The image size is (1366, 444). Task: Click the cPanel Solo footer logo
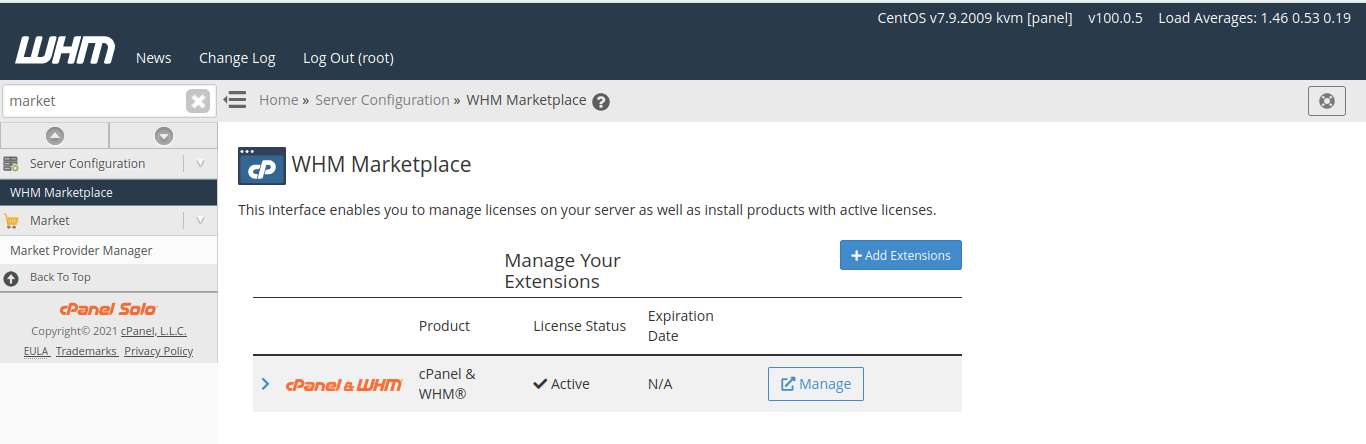tap(108, 309)
